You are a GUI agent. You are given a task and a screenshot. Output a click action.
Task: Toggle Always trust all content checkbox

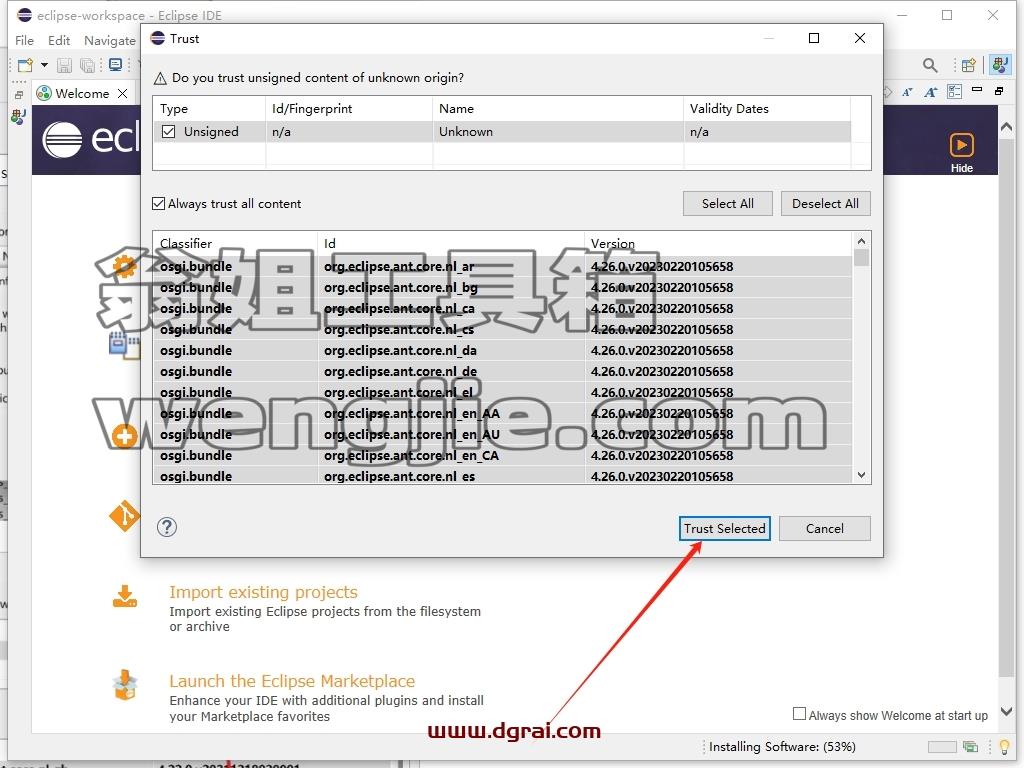[159, 204]
